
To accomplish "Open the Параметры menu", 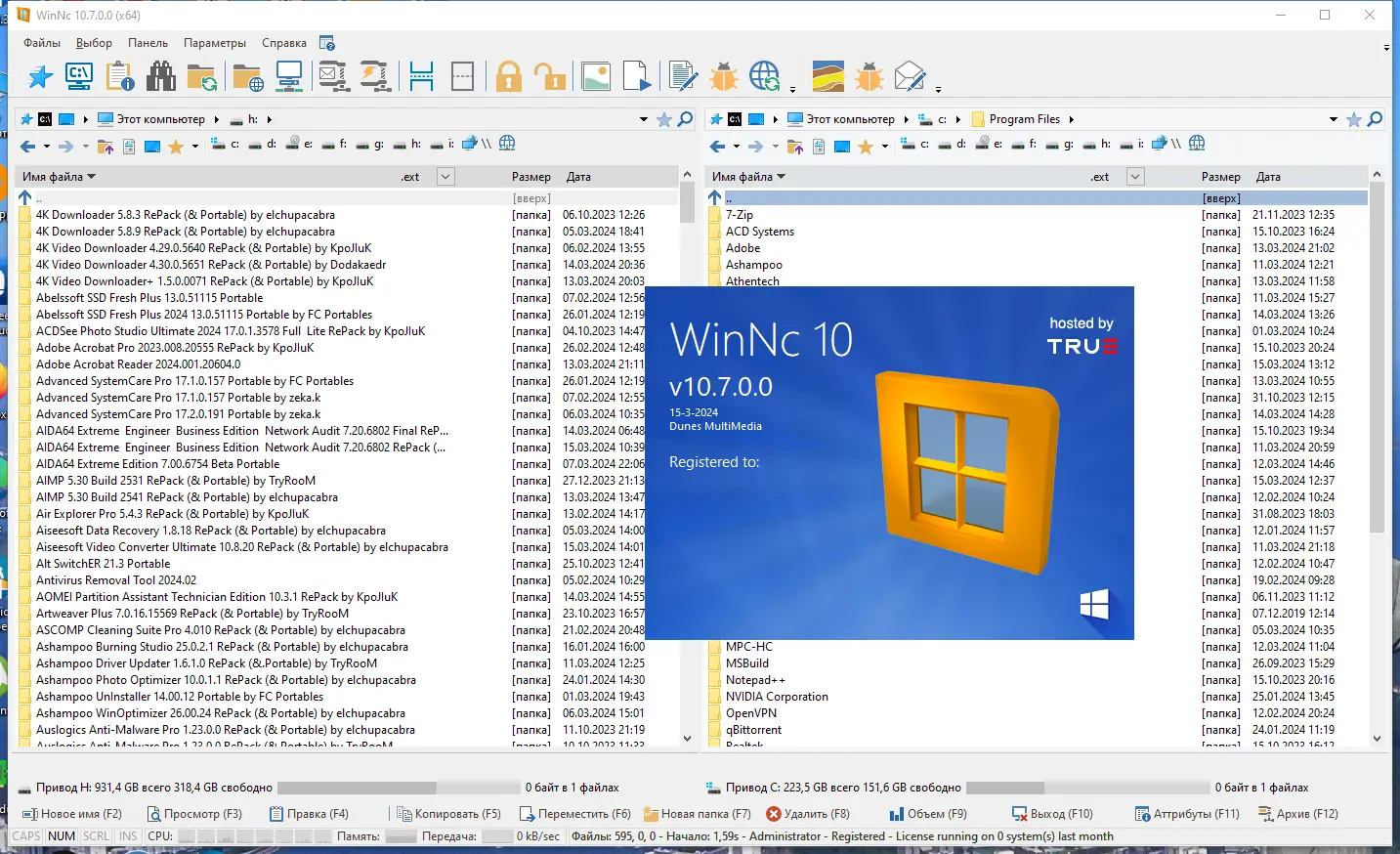I will point(214,43).
